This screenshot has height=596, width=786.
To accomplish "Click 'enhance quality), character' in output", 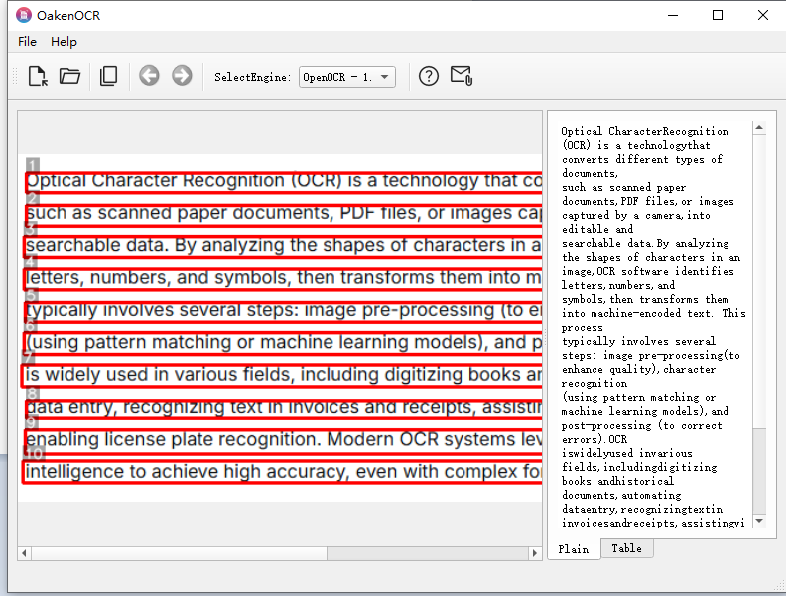I will pyautogui.click(x=639, y=369).
